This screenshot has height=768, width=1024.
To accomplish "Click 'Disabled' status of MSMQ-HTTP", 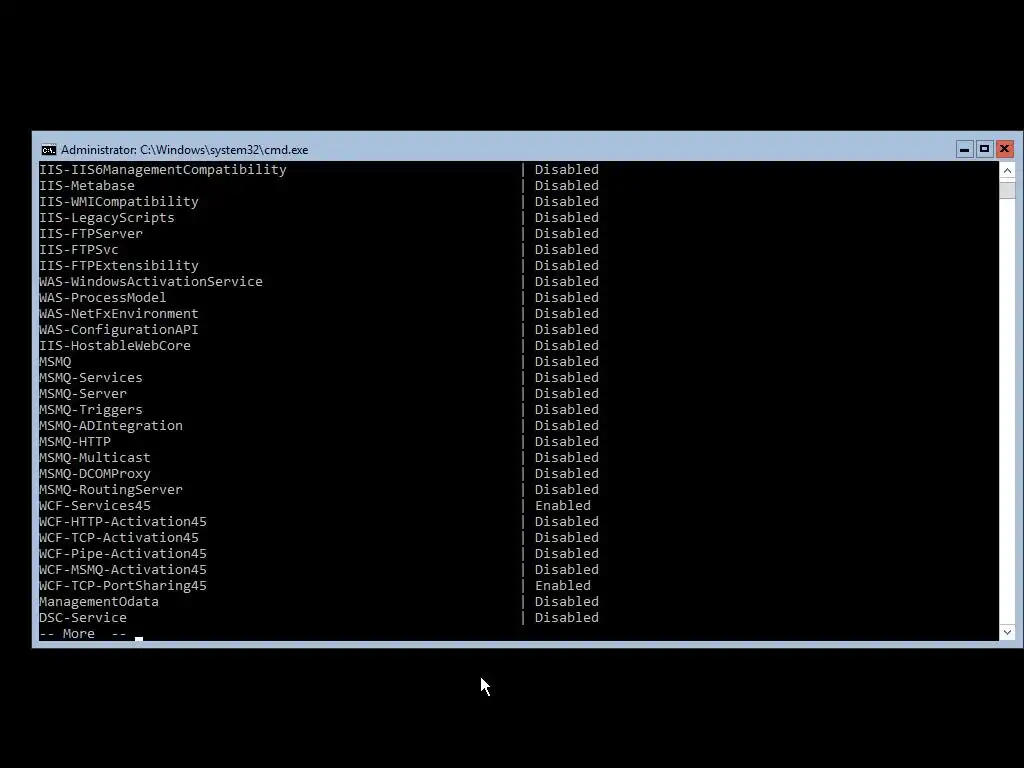I will tap(567, 441).
